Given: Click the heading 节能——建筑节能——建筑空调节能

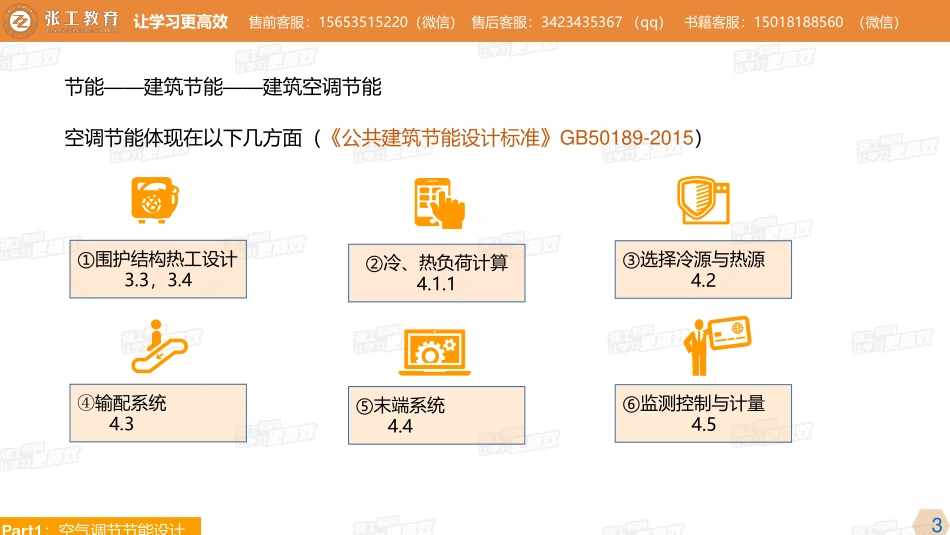Looking at the screenshot, I should (x=223, y=87).
